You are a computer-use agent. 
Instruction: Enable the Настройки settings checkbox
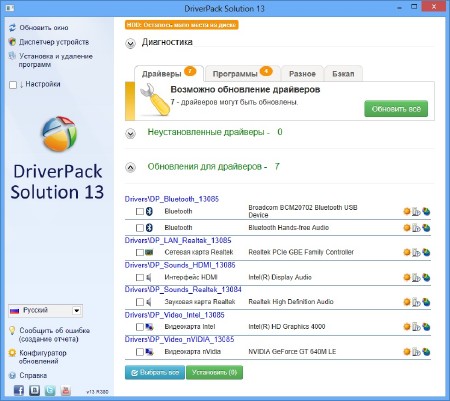click(x=13, y=85)
